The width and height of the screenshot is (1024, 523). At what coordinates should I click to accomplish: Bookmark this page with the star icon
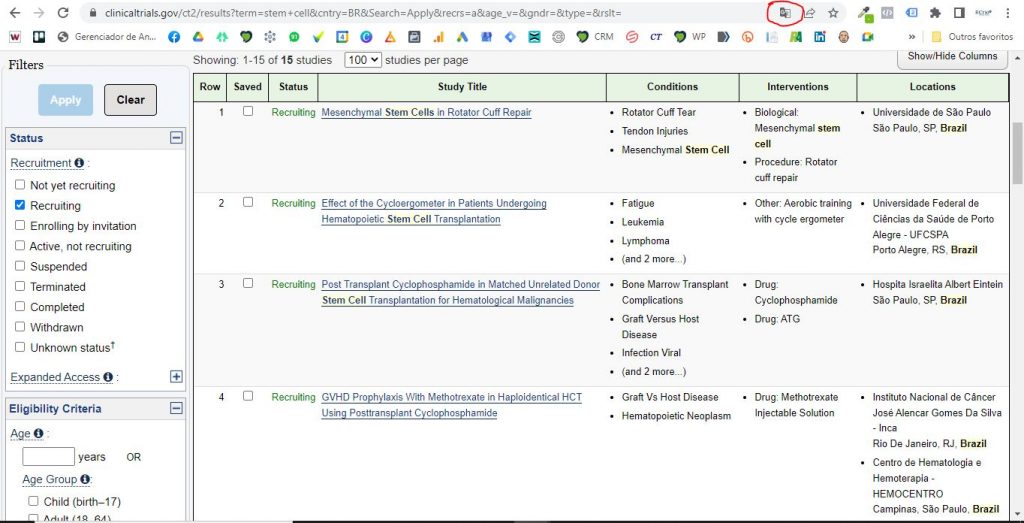[x=833, y=12]
